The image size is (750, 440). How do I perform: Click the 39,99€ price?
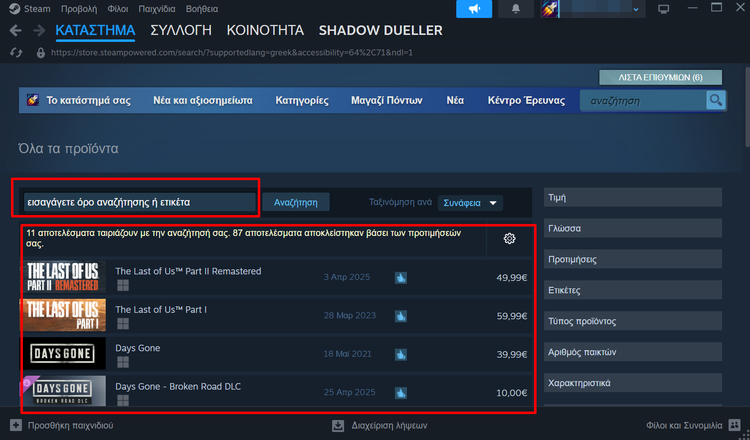point(511,354)
